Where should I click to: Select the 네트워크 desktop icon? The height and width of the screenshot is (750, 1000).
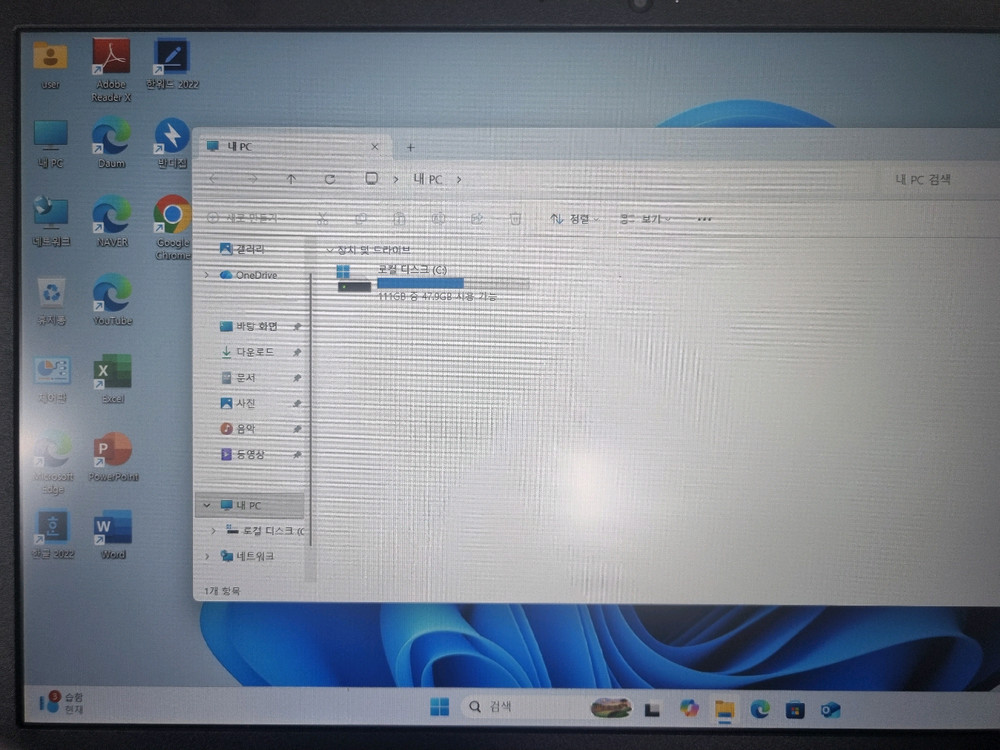[51, 221]
